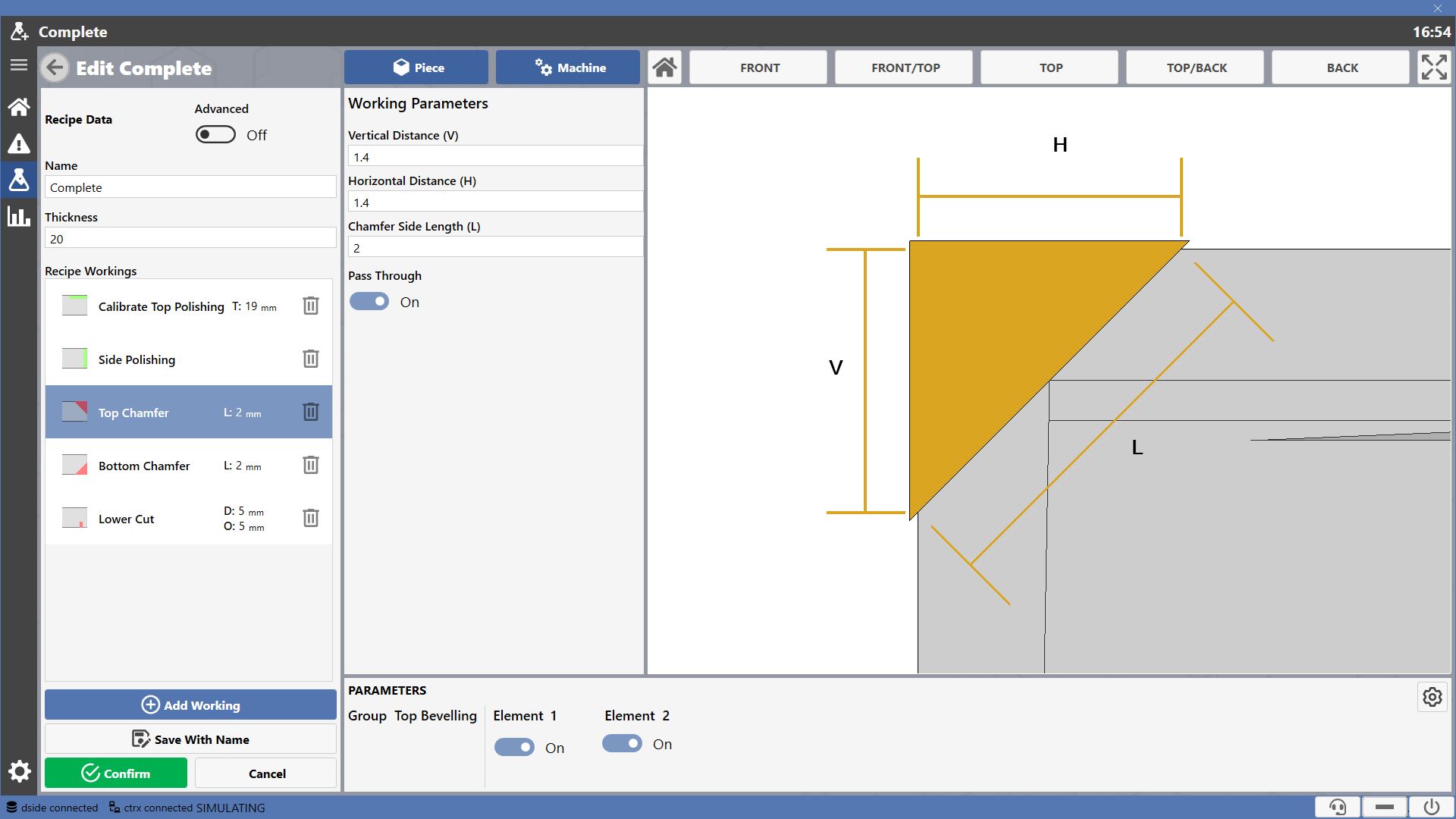Open the hamburger menu icon
This screenshot has height=819, width=1456.
[19, 65]
